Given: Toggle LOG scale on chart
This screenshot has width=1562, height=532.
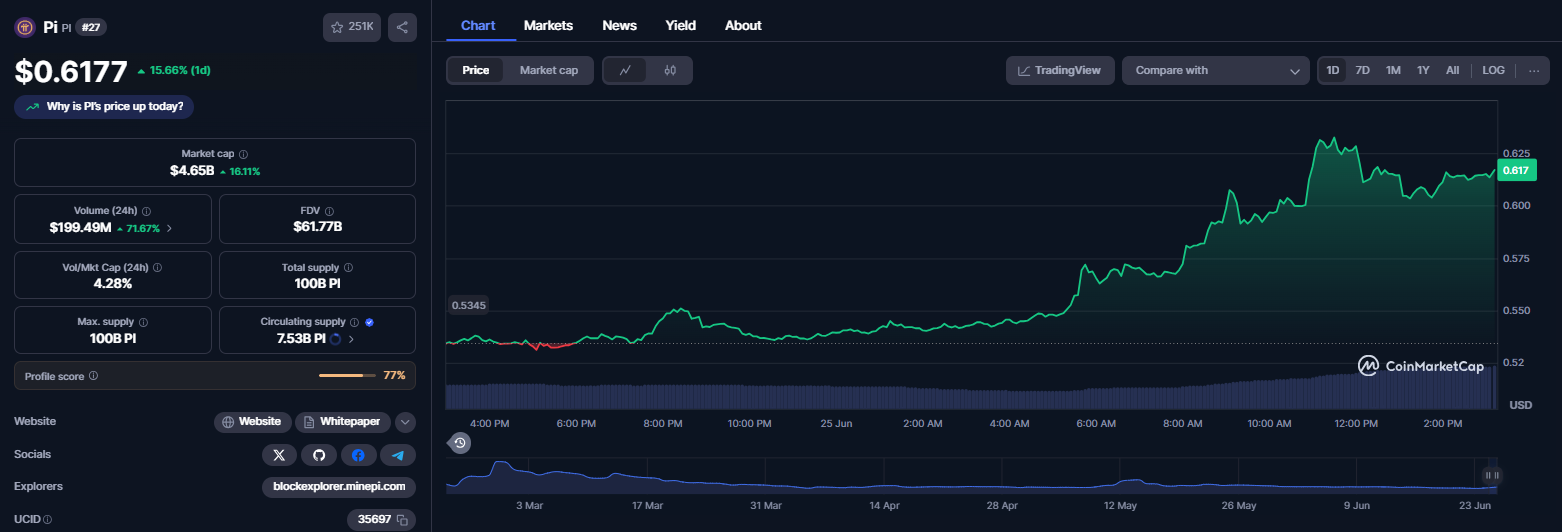Looking at the screenshot, I should [x=1493, y=70].
